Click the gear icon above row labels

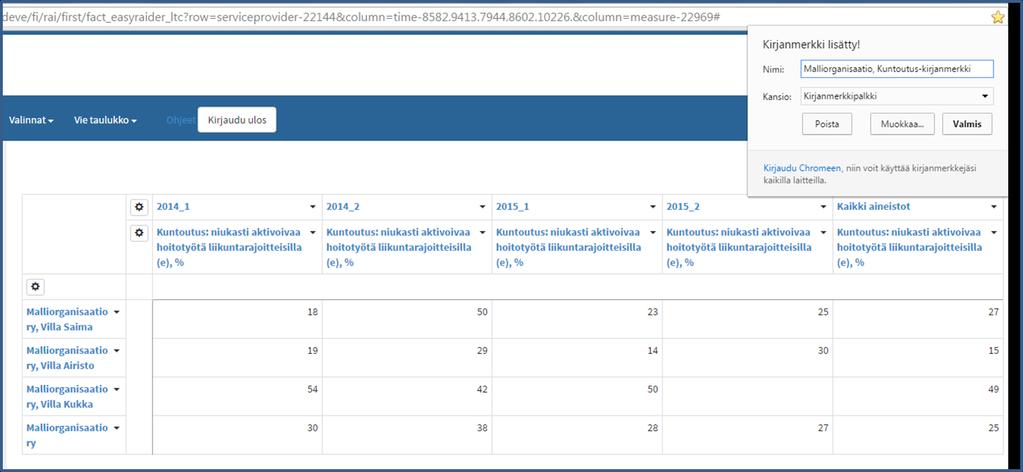tap(35, 286)
